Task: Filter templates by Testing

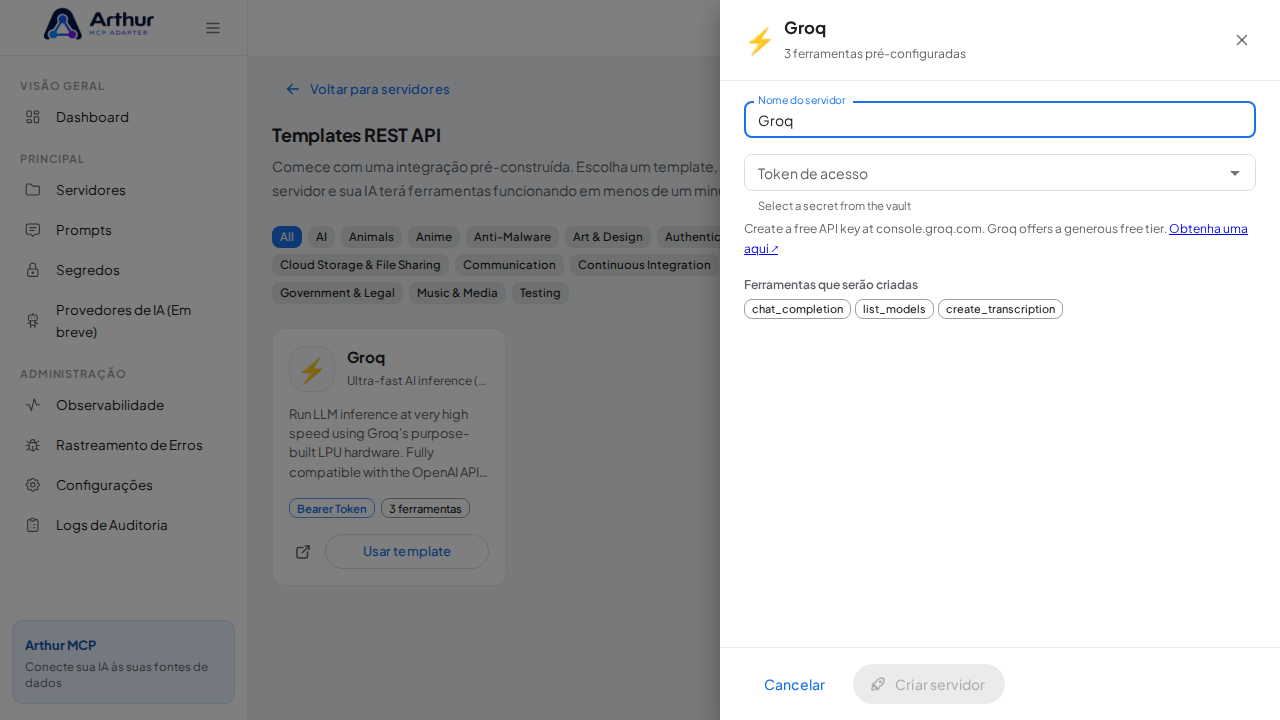Action: (540, 293)
